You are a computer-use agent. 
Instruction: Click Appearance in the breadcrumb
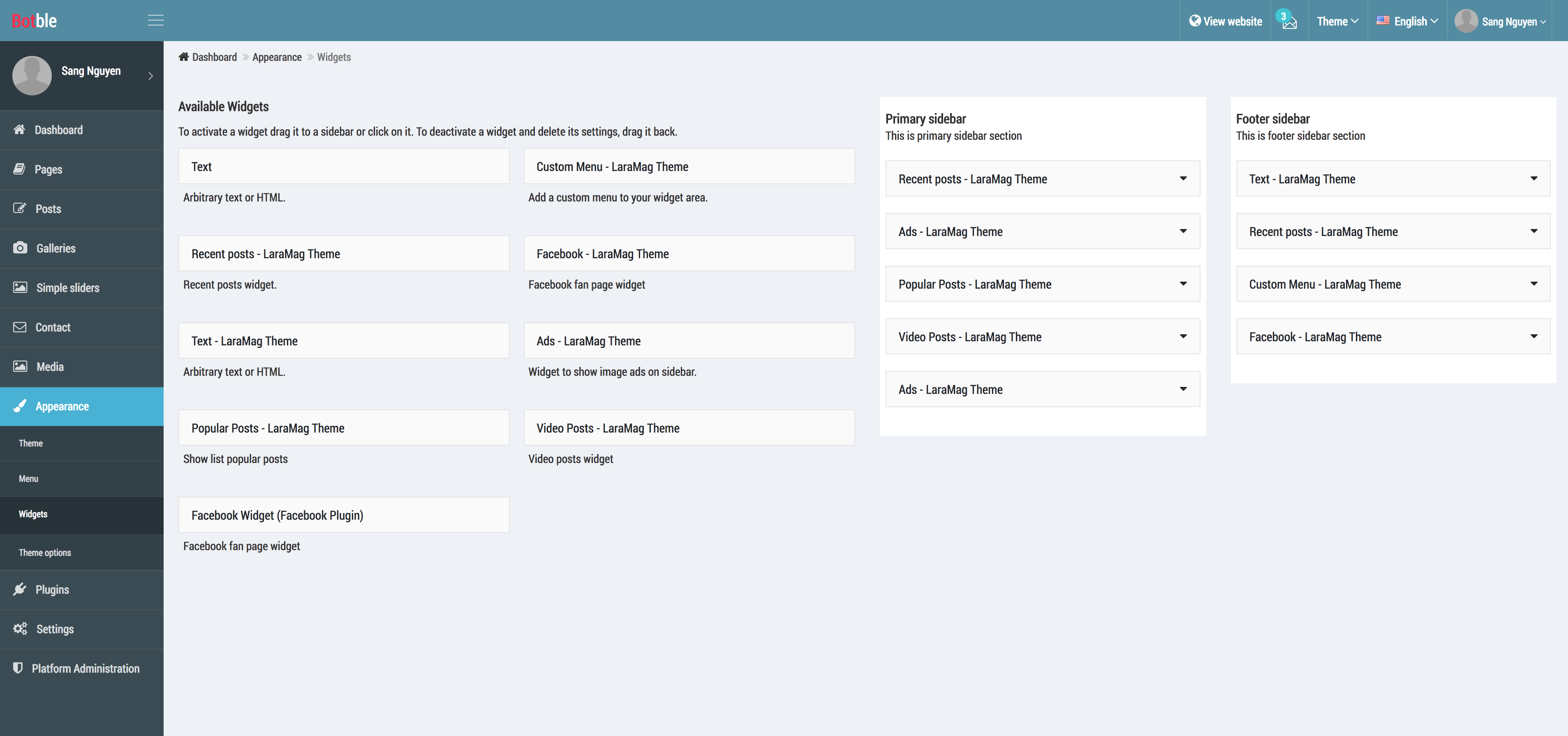pos(277,57)
